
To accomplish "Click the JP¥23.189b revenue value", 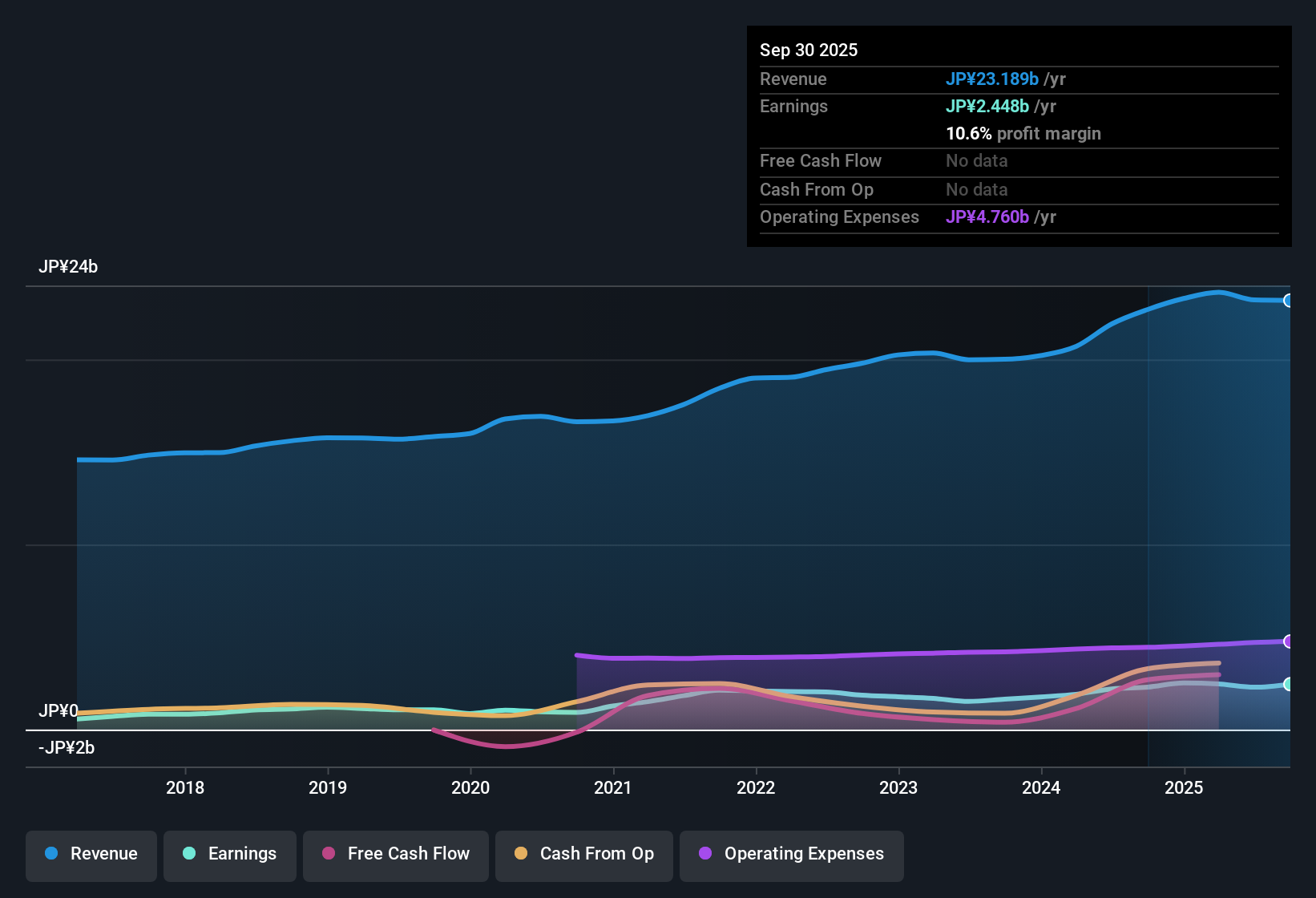I will pos(992,79).
